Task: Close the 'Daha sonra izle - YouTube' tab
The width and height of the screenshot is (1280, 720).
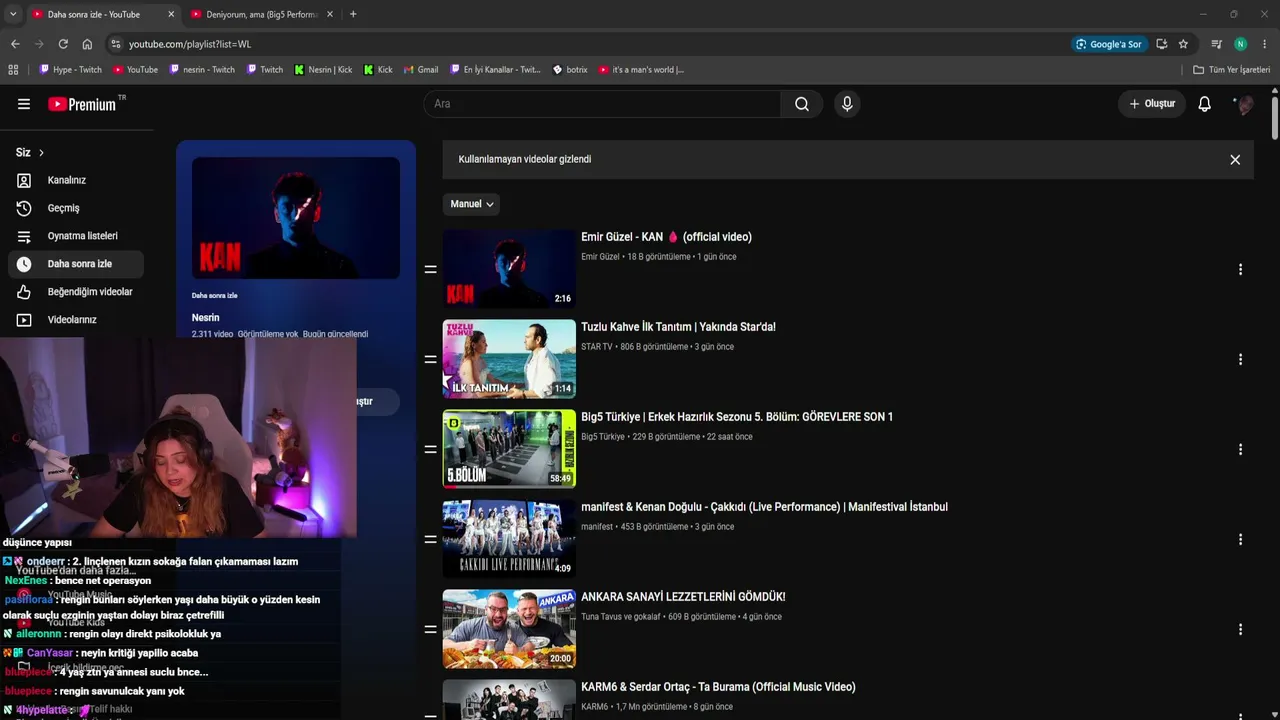Action: pos(171,14)
